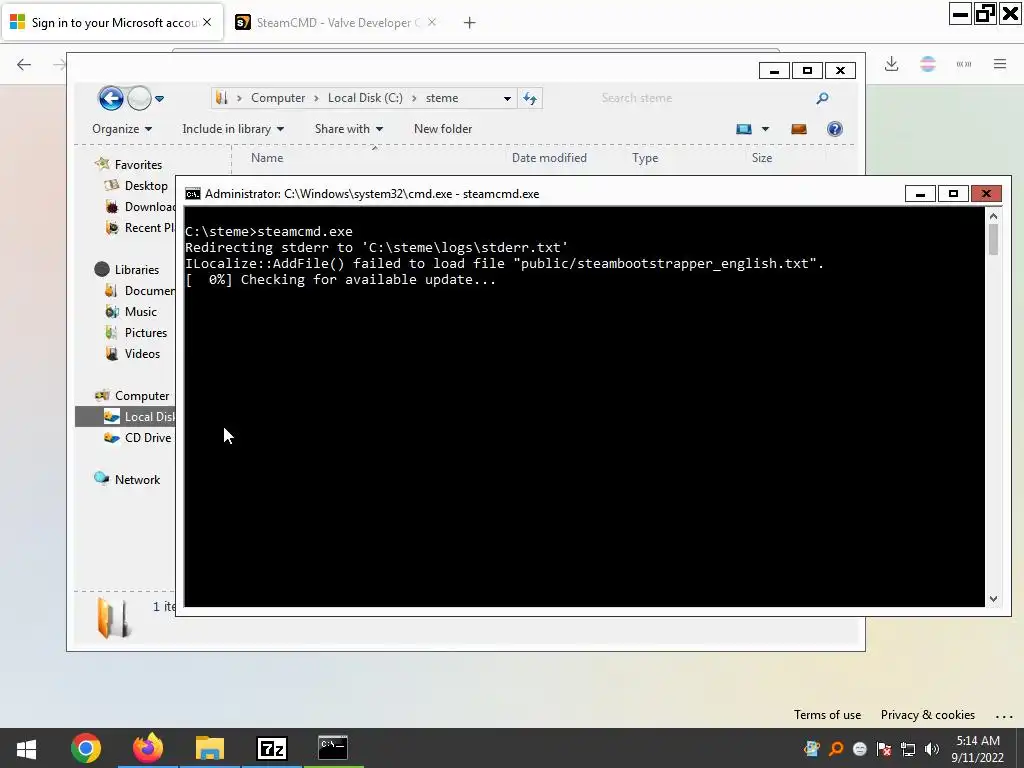The height and width of the screenshot is (768, 1024).
Task: Open Explorer help icon
Action: click(x=835, y=129)
